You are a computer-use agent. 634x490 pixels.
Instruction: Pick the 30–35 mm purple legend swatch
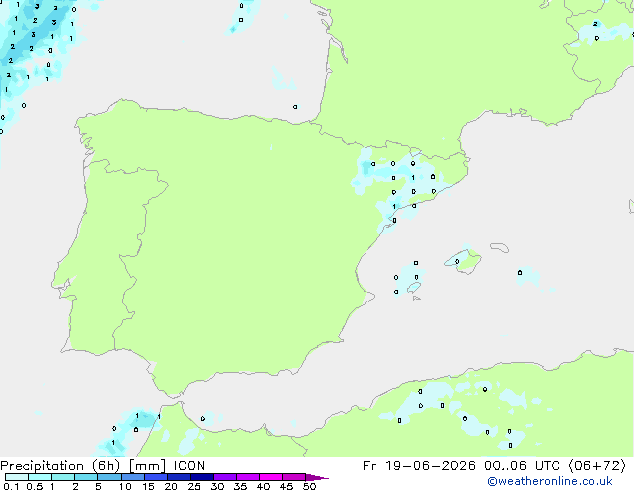click(225, 477)
